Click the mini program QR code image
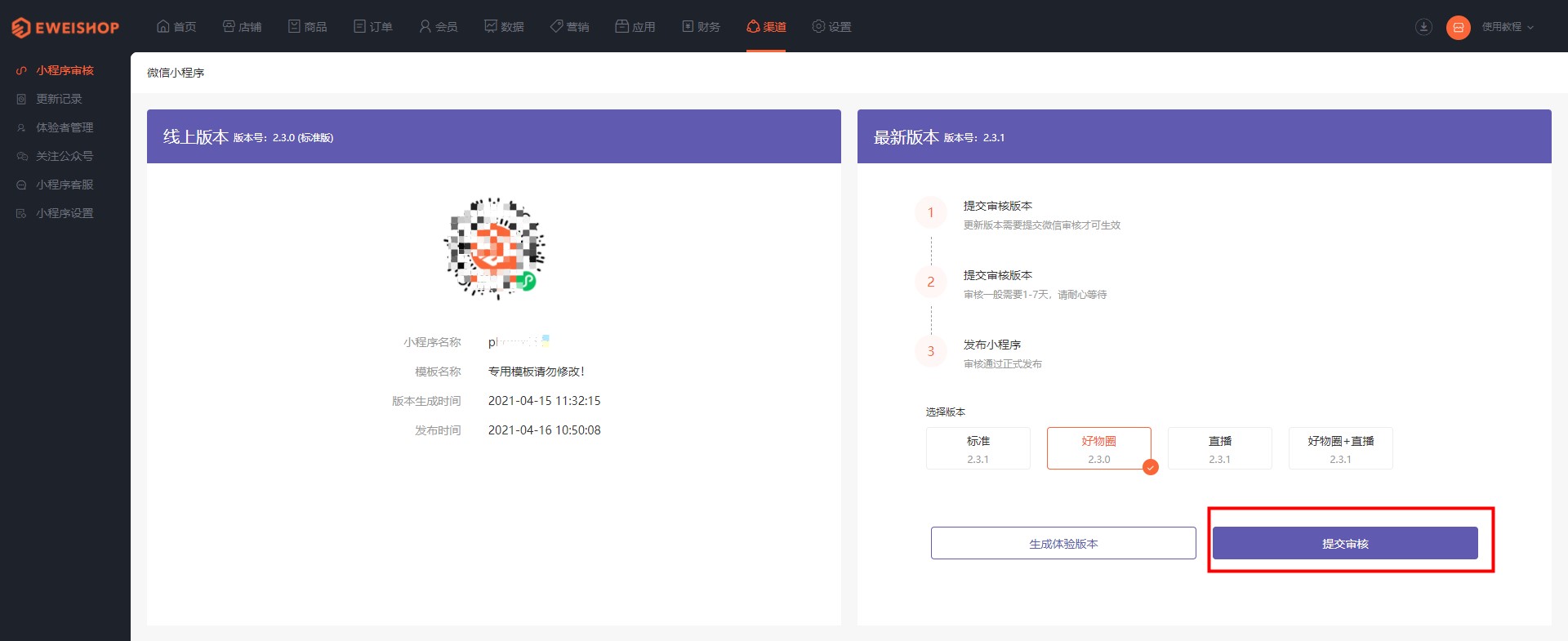 click(x=494, y=248)
